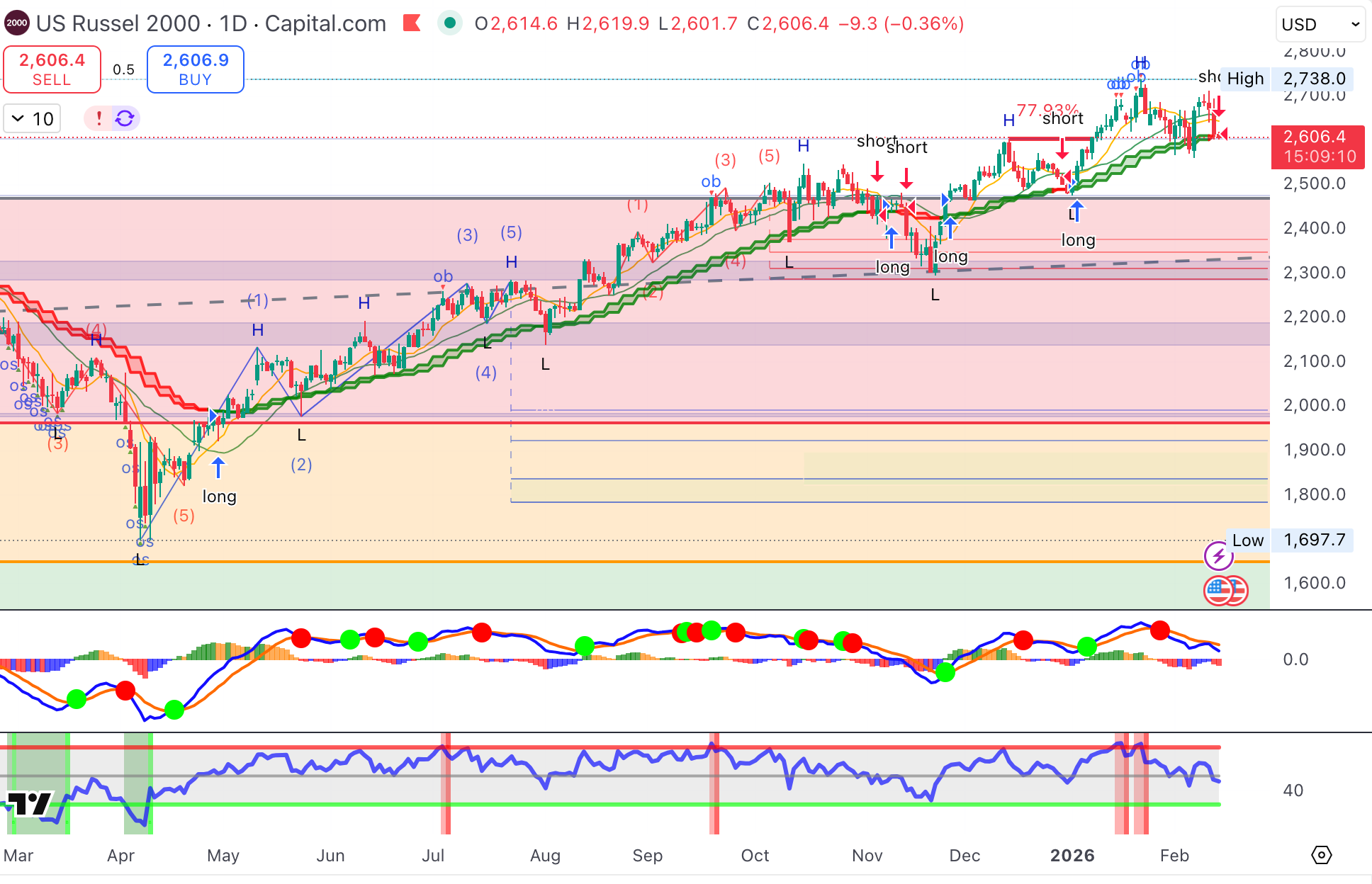Click the US Russel 2000 title

(x=118, y=23)
